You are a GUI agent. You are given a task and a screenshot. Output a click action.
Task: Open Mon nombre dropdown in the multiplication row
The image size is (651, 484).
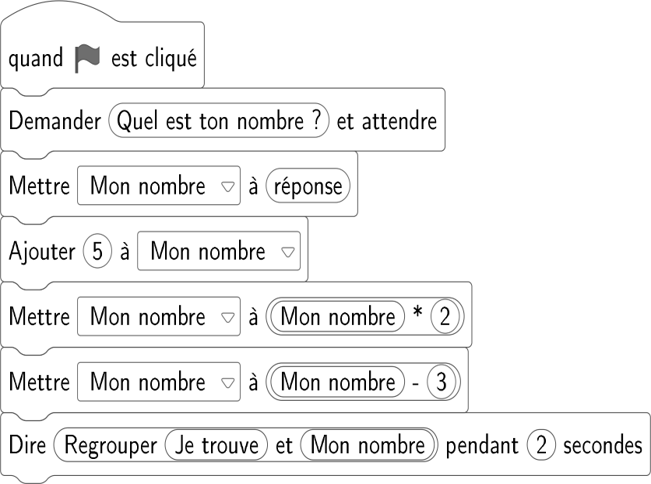coord(159,316)
